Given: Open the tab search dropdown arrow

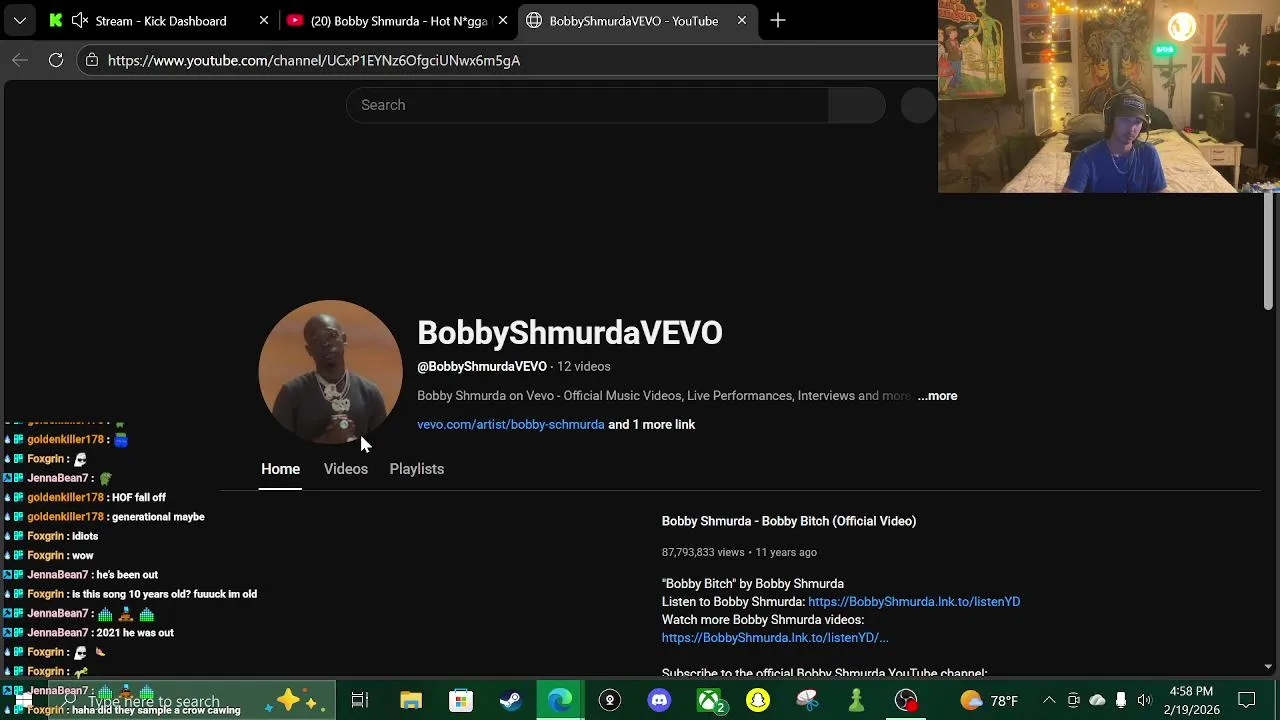Looking at the screenshot, I should click(x=20, y=20).
